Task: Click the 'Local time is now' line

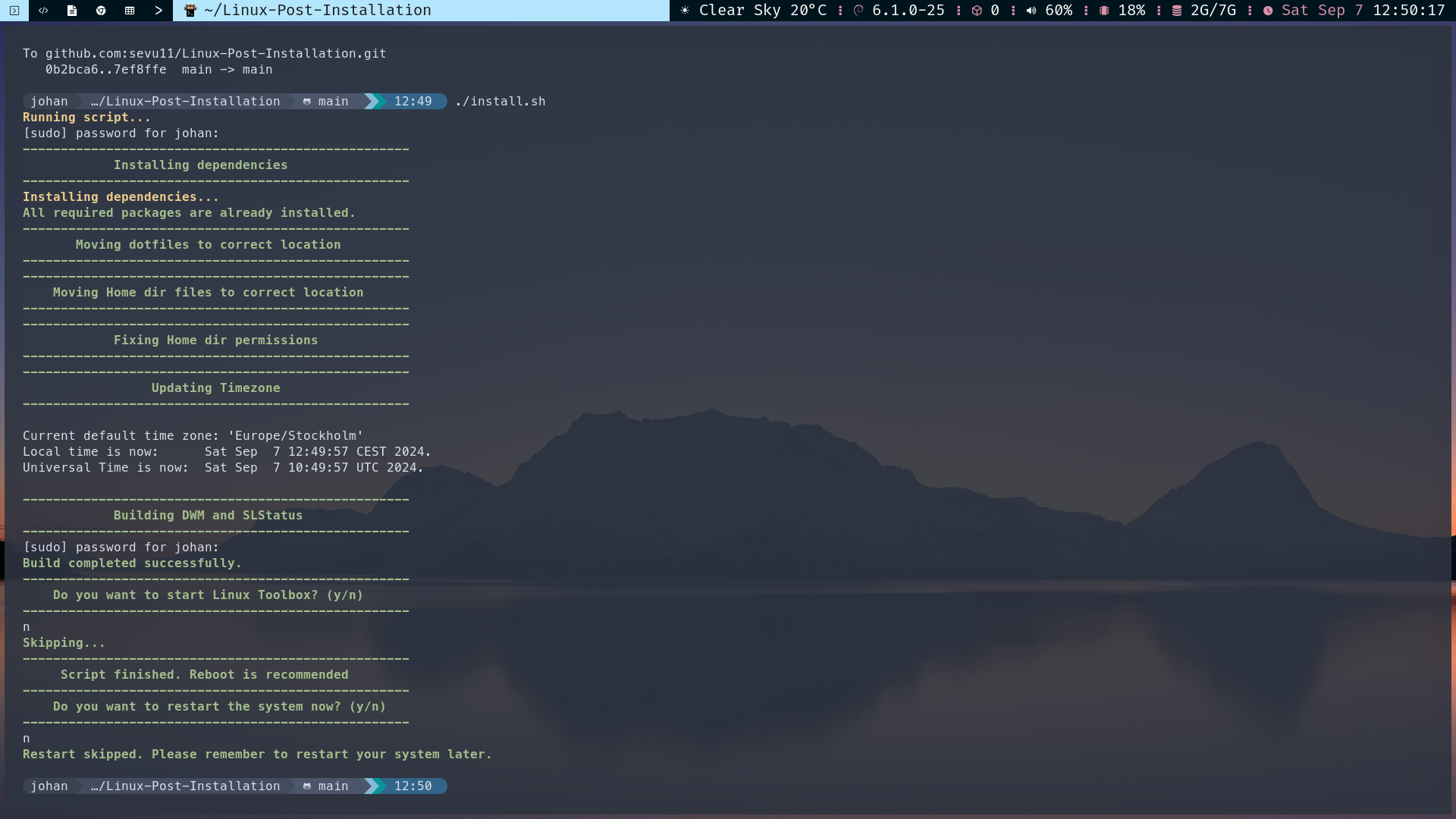Action: tap(227, 452)
